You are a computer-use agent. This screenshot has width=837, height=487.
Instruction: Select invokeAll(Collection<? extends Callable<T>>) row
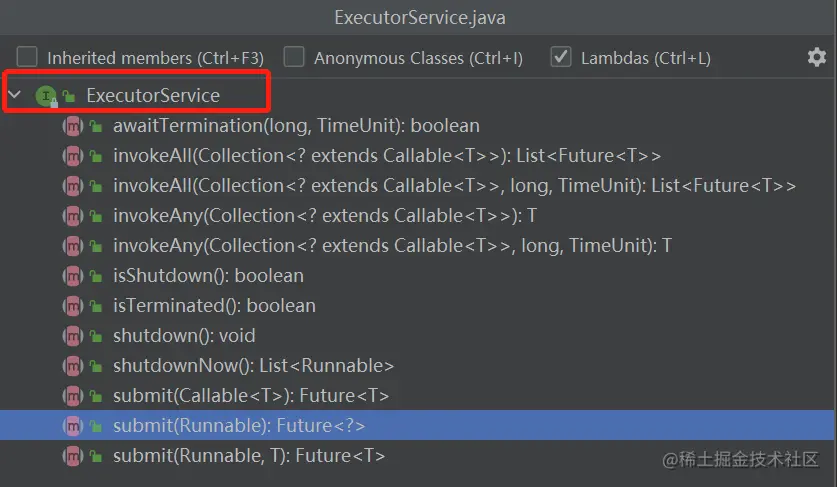click(387, 155)
